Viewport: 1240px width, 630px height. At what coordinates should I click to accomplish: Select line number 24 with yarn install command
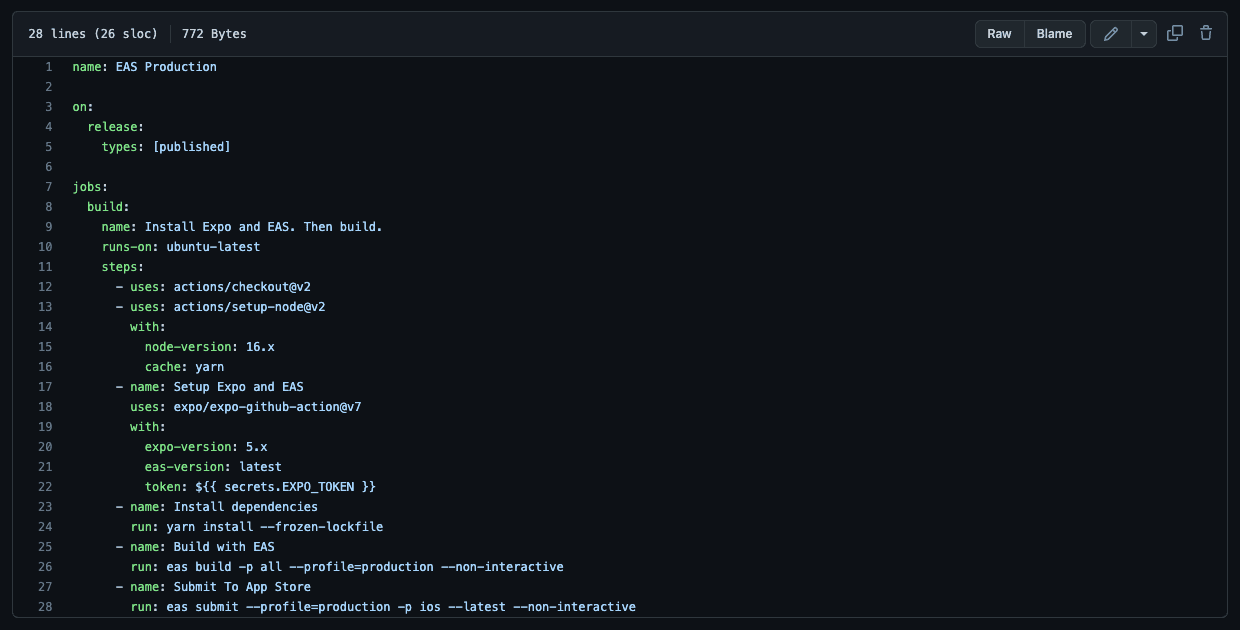click(44, 526)
